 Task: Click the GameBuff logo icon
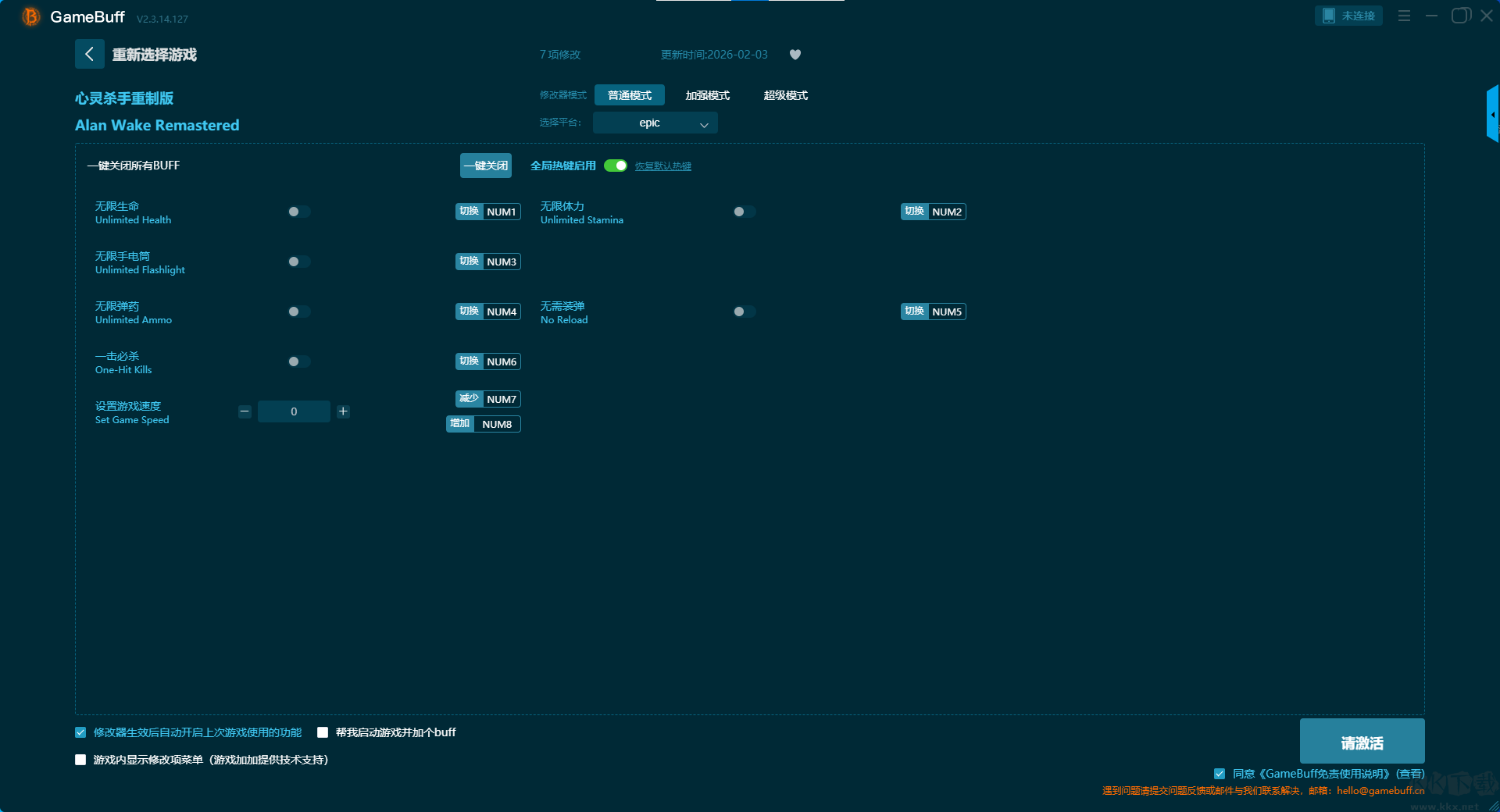click(x=31, y=16)
